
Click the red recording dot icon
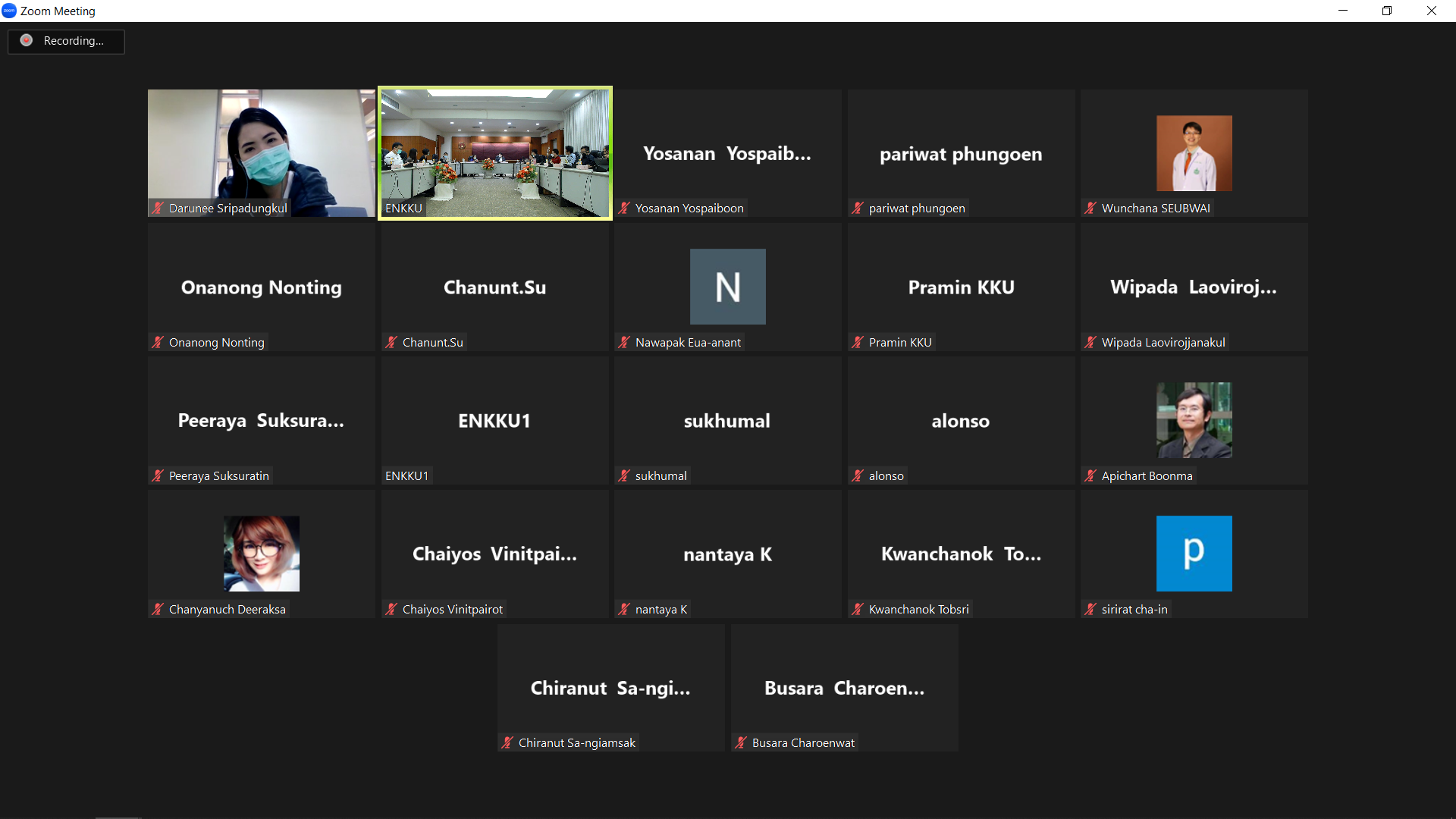pyautogui.click(x=27, y=40)
